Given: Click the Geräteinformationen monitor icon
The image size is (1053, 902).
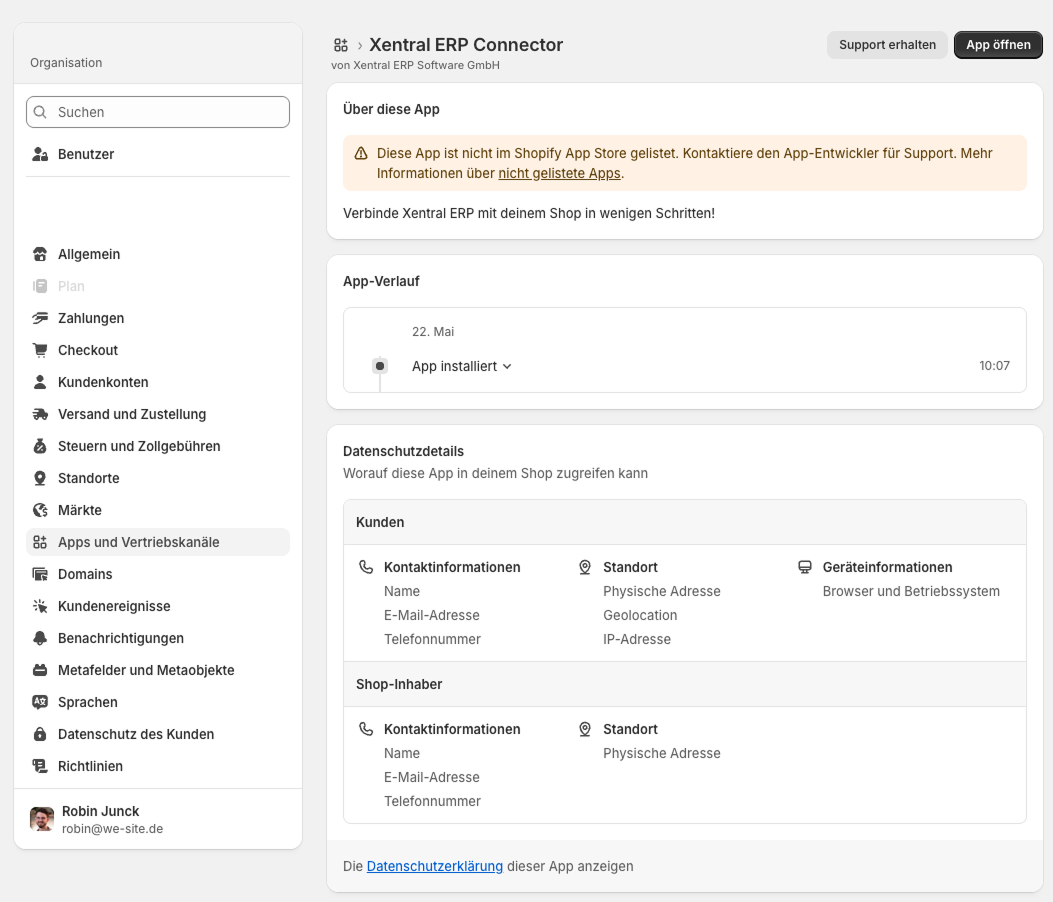Looking at the screenshot, I should coord(805,568).
